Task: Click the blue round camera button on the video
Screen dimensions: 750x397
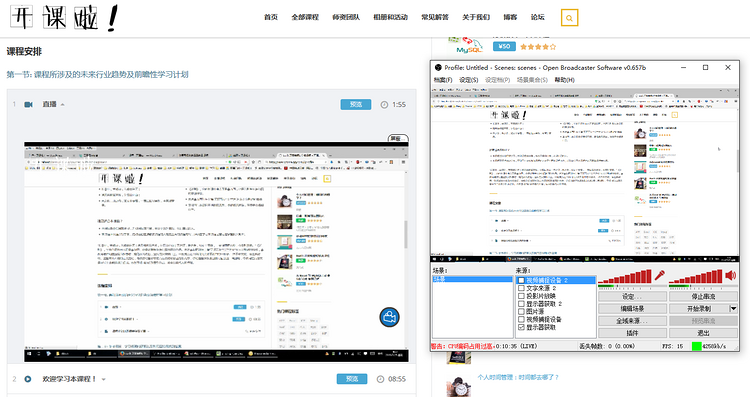Action: point(389,317)
